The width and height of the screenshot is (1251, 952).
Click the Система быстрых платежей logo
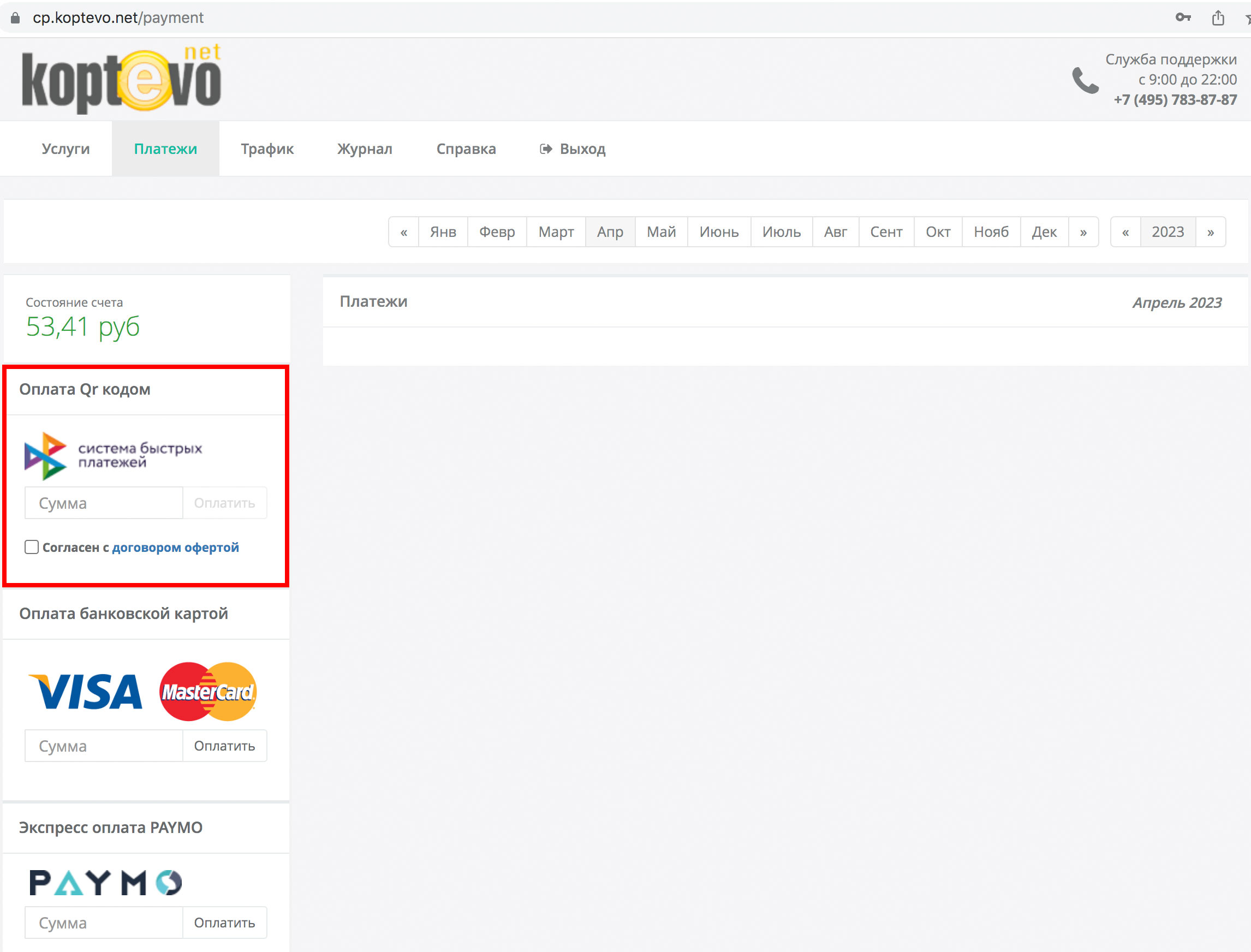[114, 456]
